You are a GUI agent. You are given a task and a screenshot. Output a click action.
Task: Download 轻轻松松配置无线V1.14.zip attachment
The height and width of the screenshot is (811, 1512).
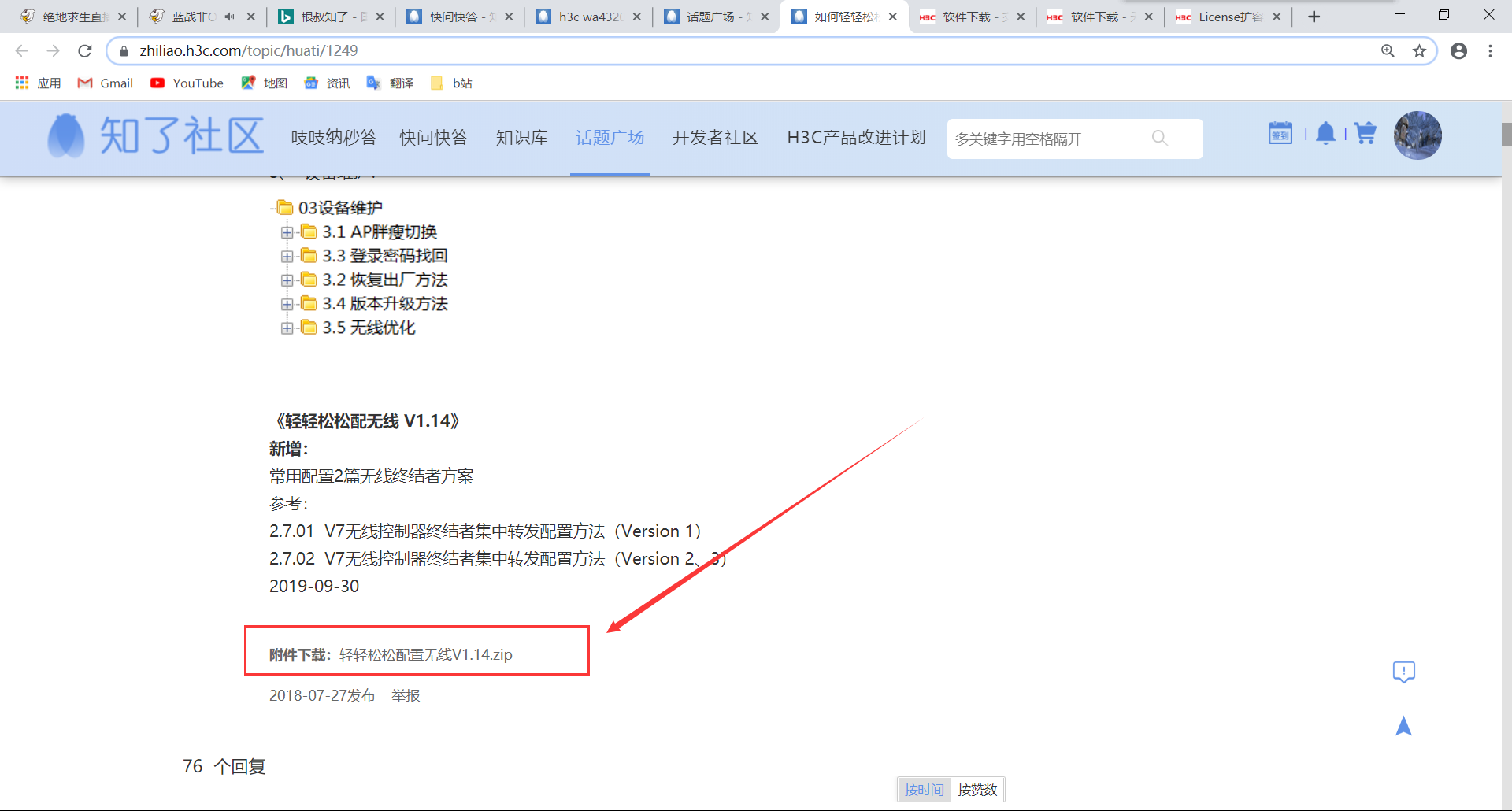tap(426, 654)
